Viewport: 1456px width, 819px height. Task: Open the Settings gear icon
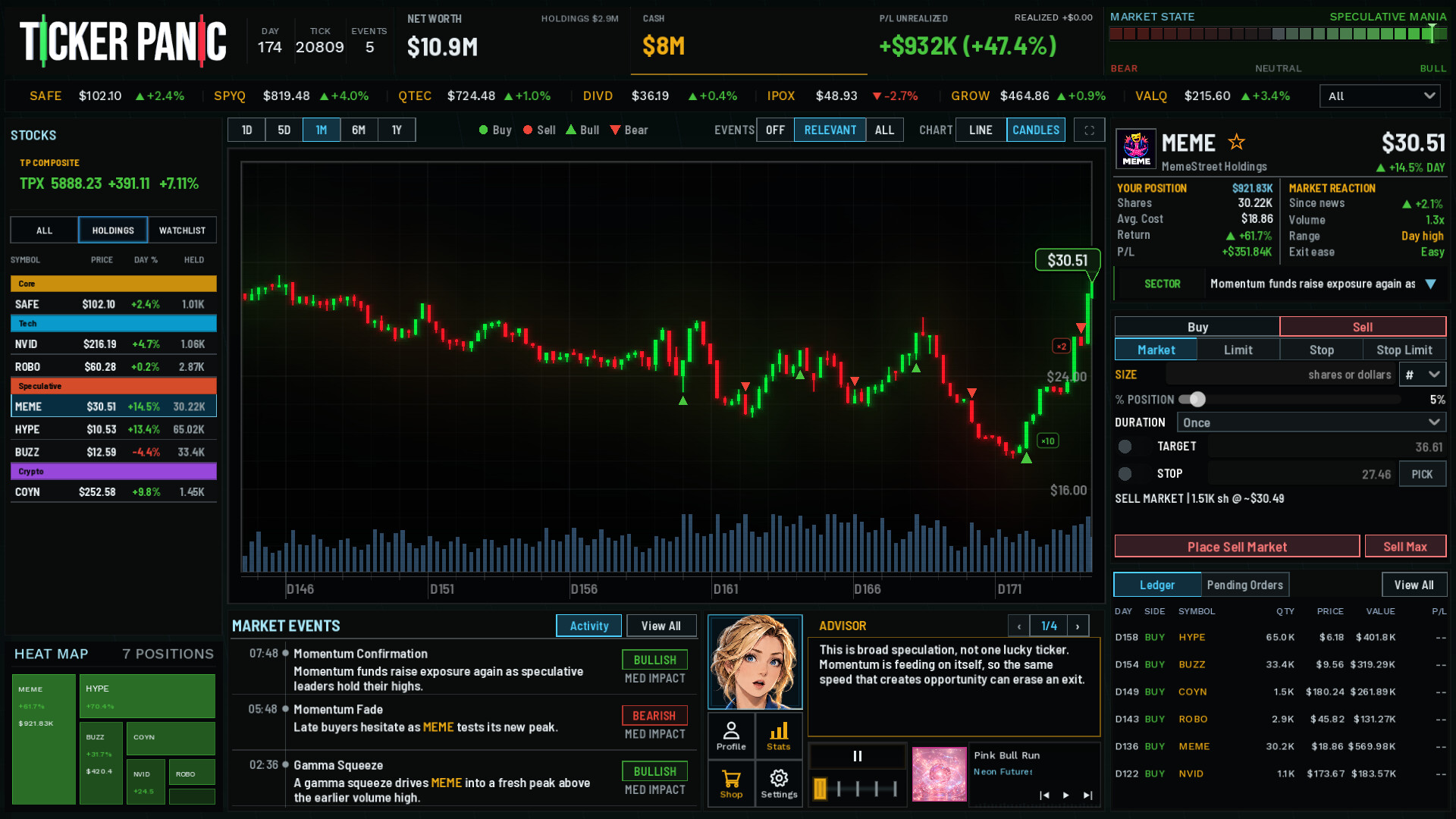[779, 783]
